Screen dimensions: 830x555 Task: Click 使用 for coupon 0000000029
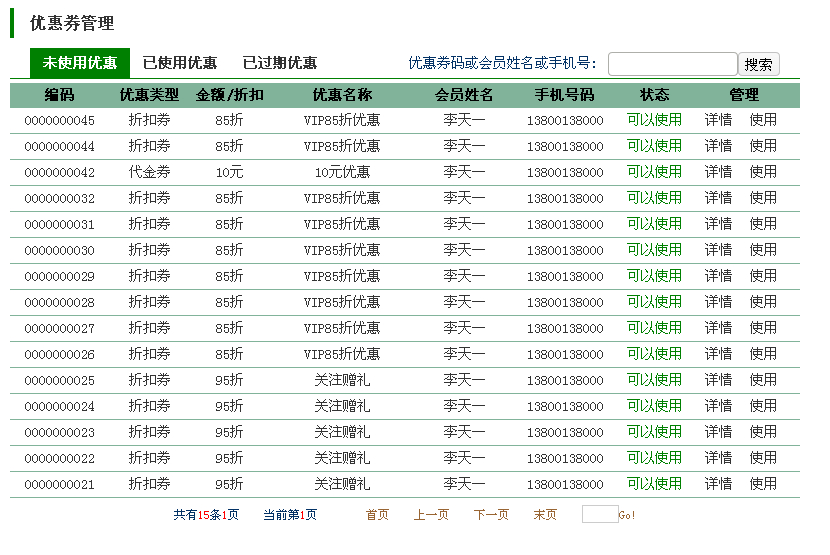(763, 276)
